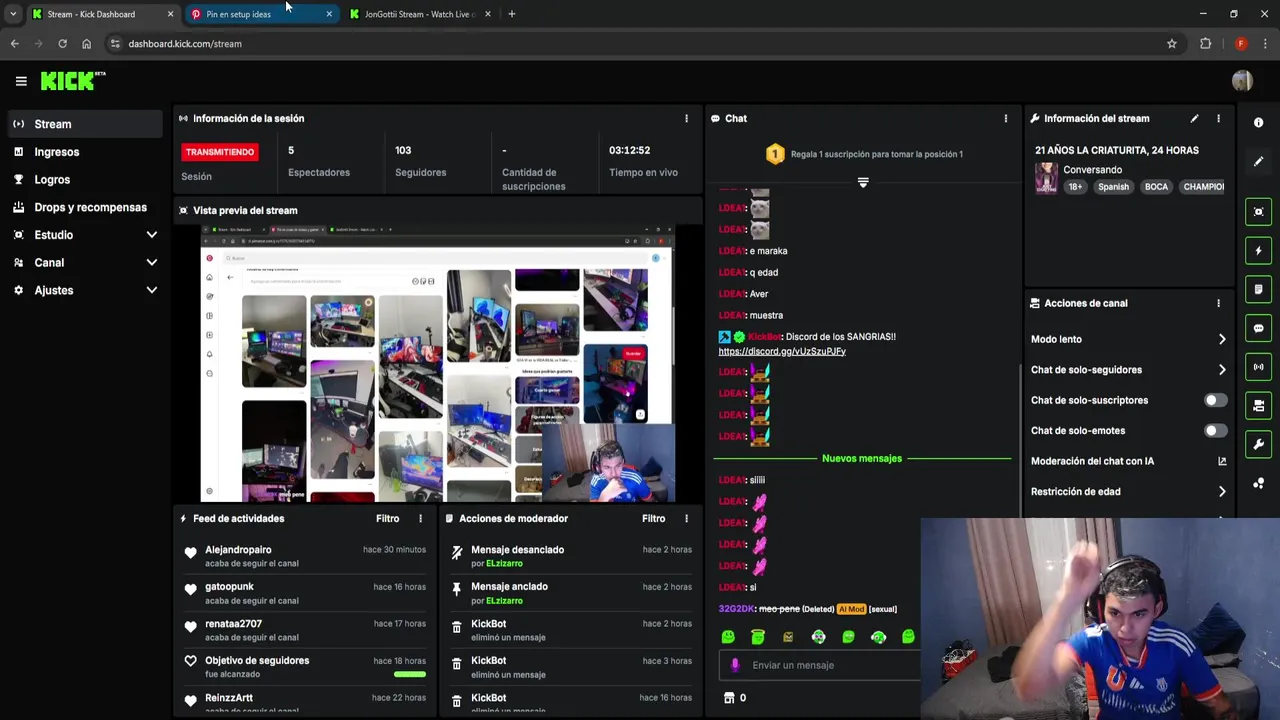Click the ELzizarro moderator name under Mensaje anclado

click(x=504, y=601)
